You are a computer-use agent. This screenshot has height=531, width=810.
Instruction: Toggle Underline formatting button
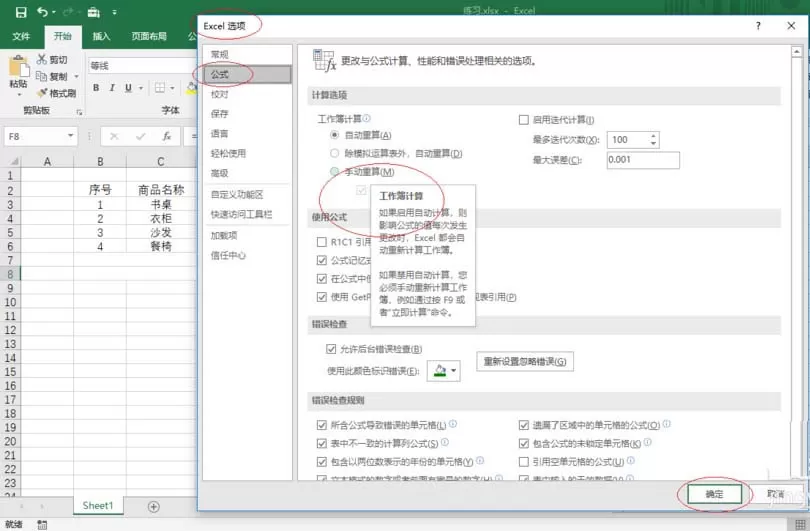(x=128, y=88)
